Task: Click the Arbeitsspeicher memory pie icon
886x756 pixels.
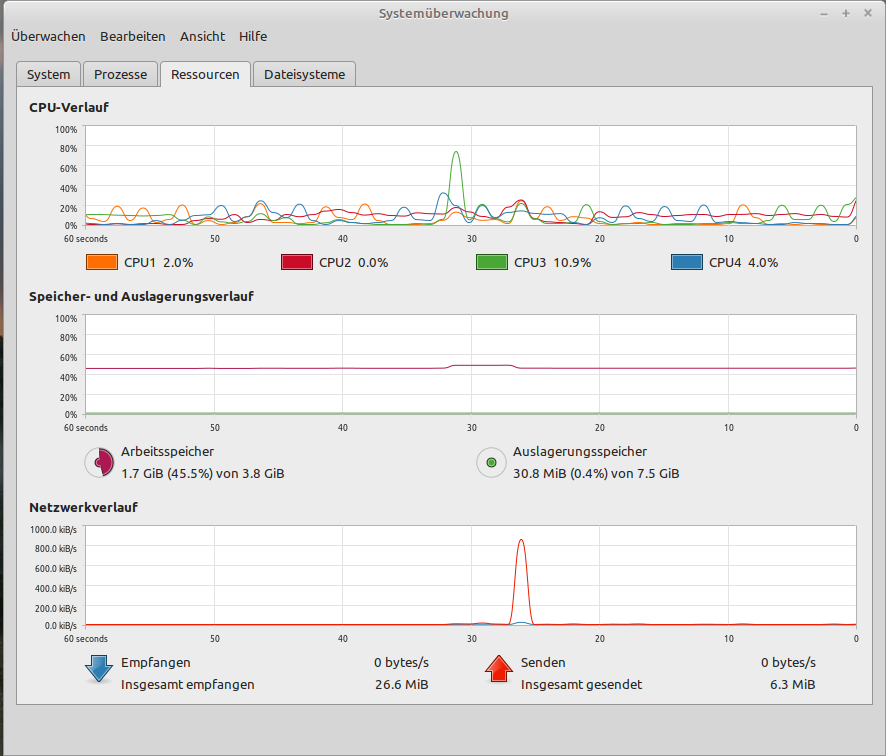Action: click(100, 462)
